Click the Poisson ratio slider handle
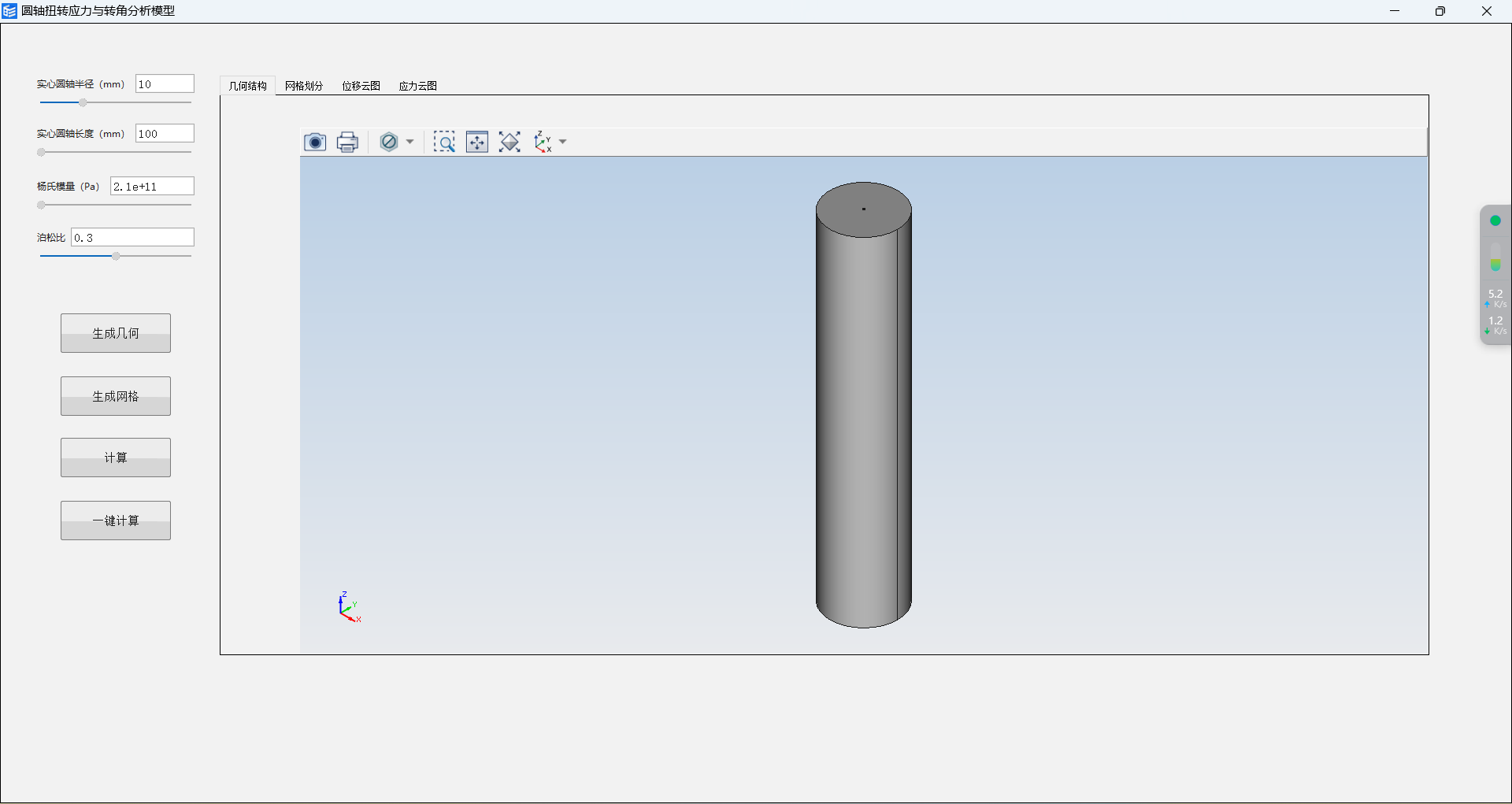Viewport: 1512px width, 804px height. 116,256
